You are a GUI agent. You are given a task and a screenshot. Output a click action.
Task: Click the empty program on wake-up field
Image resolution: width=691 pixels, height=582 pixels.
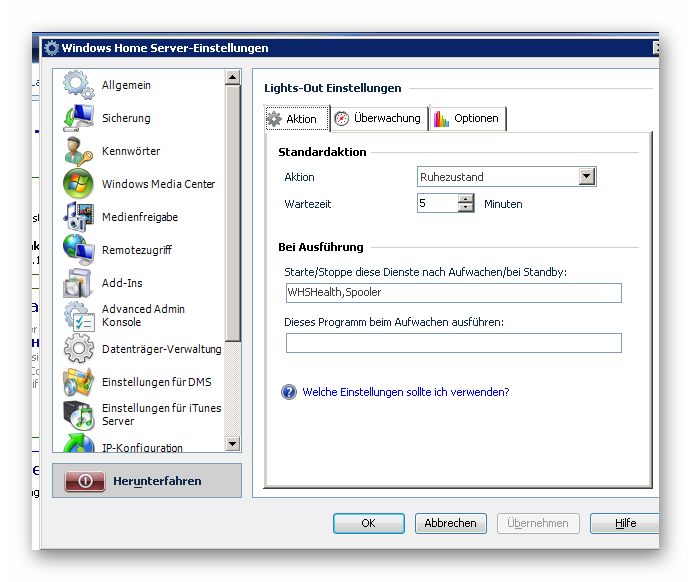click(x=453, y=343)
